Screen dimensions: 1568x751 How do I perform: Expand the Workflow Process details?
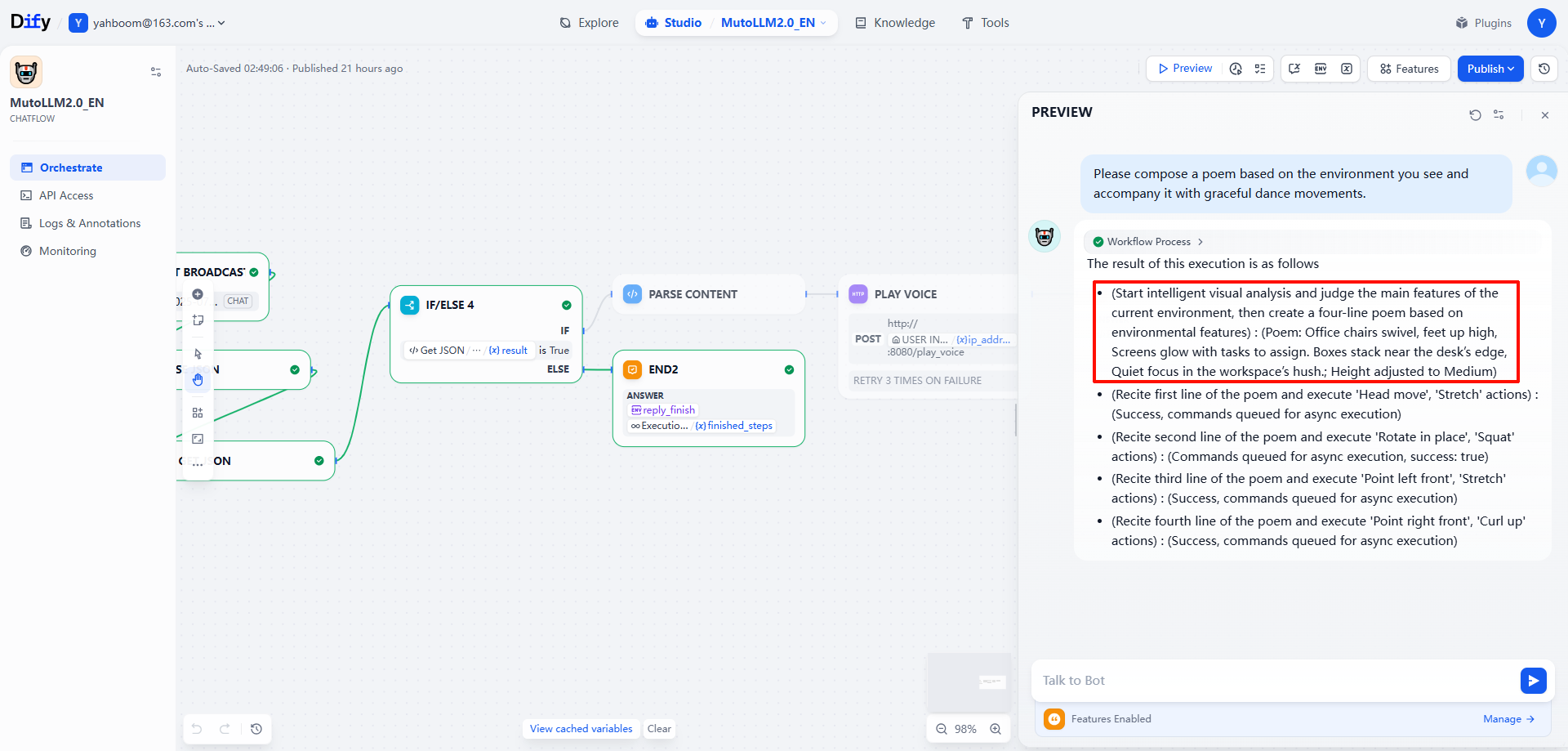(x=1149, y=242)
